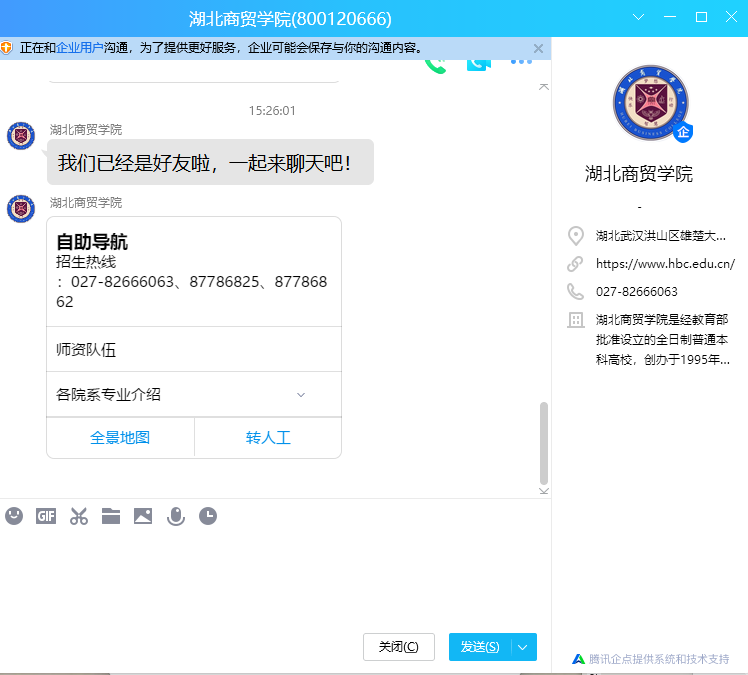
Task: Dismiss the enterprise notice banner
Action: click(x=538, y=48)
